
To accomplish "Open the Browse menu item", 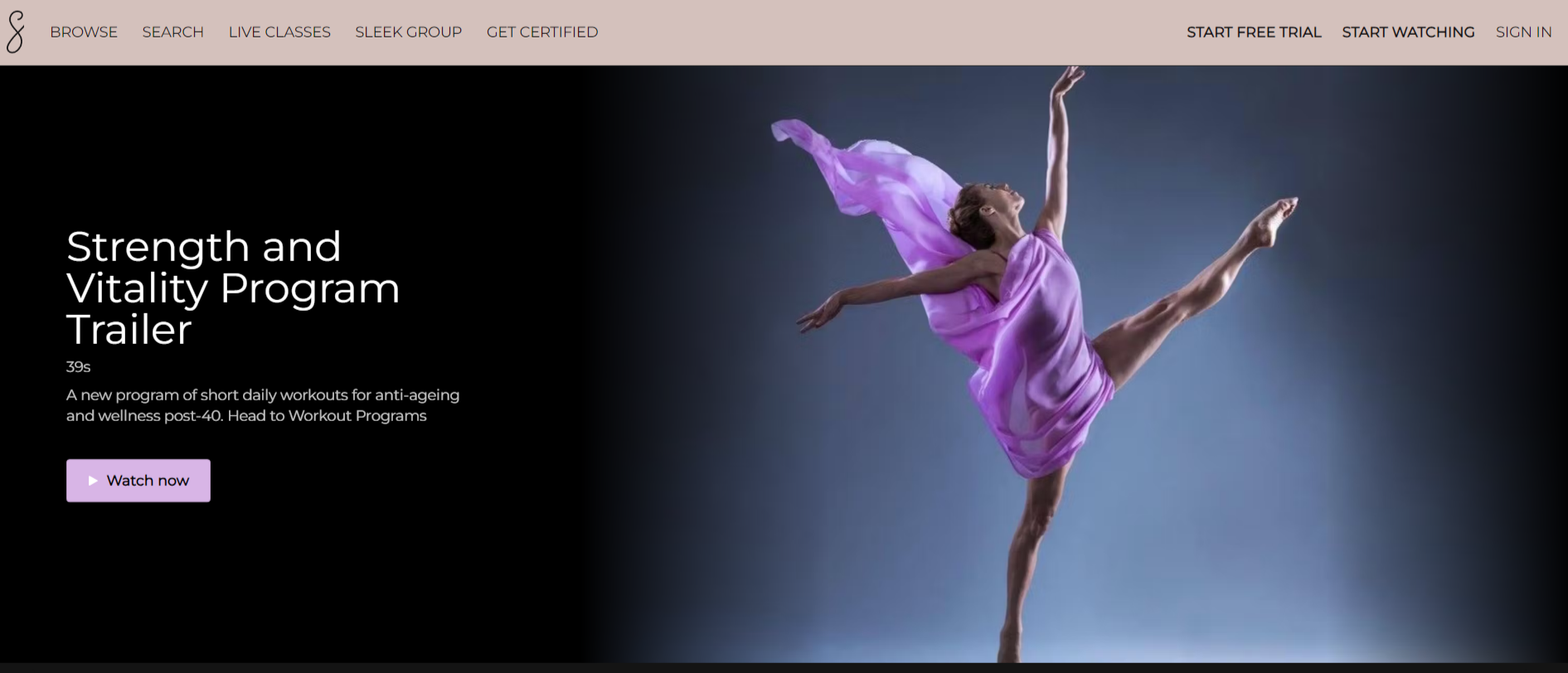I will 84,32.
